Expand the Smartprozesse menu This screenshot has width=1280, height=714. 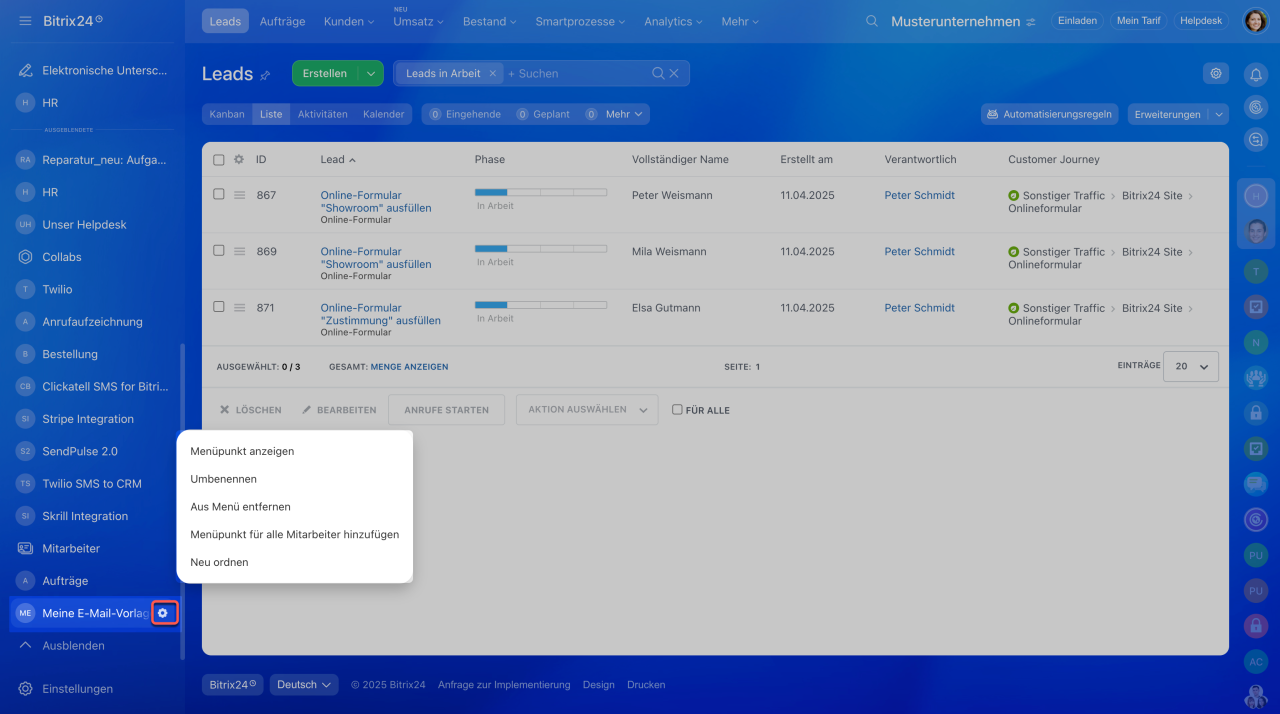click(x=581, y=21)
